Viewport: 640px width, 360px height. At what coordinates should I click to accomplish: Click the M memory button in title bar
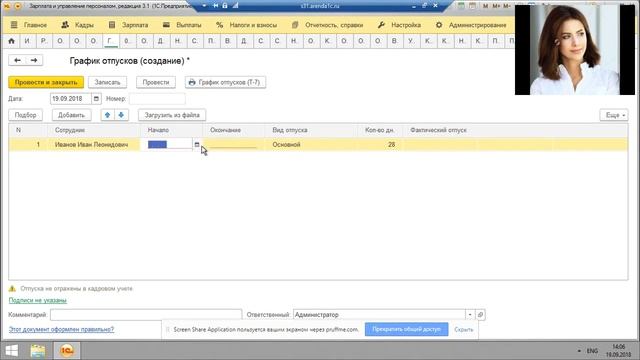pos(485,6)
